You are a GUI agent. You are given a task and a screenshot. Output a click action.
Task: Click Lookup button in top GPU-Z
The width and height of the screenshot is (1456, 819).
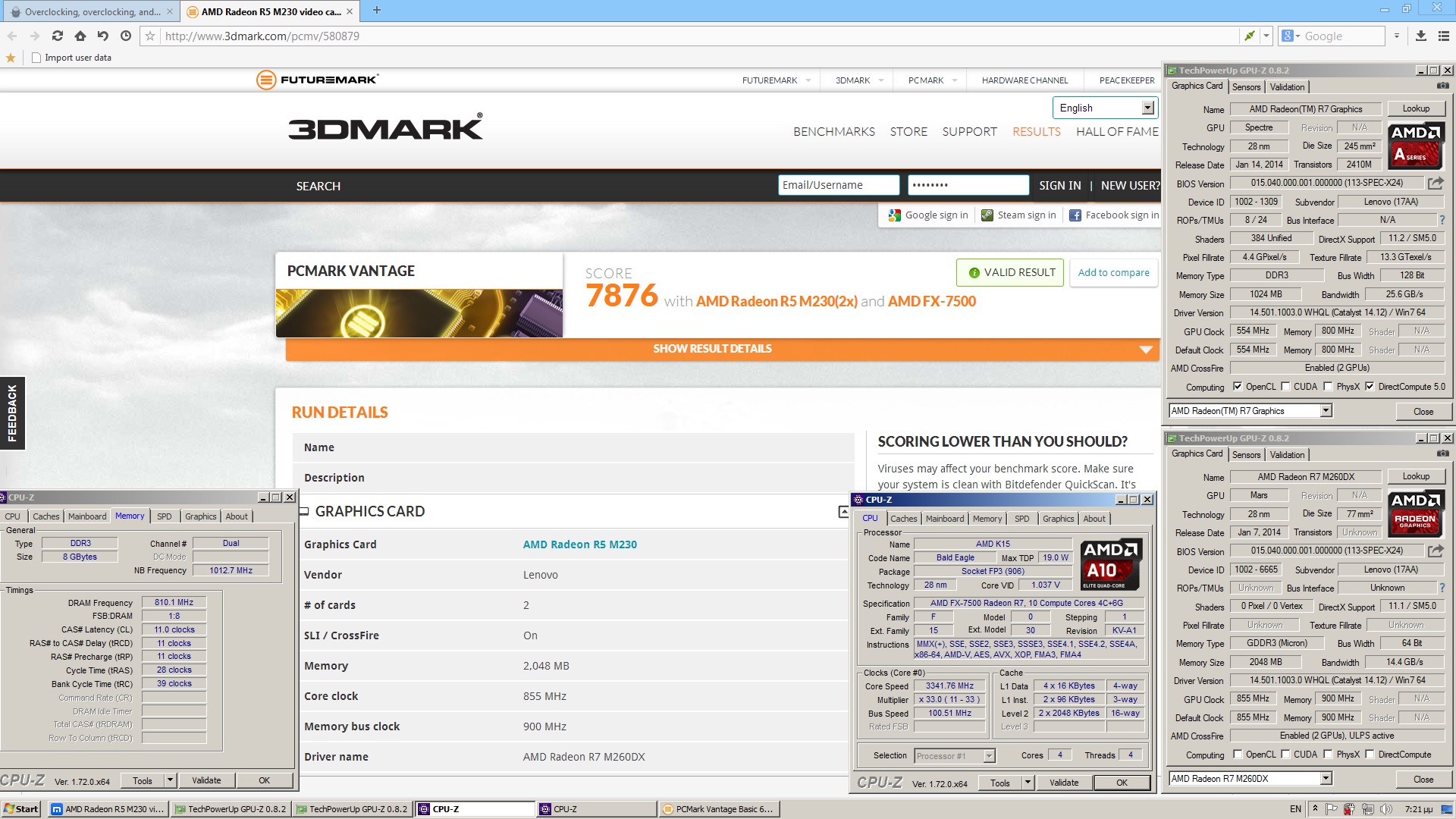[x=1415, y=108]
